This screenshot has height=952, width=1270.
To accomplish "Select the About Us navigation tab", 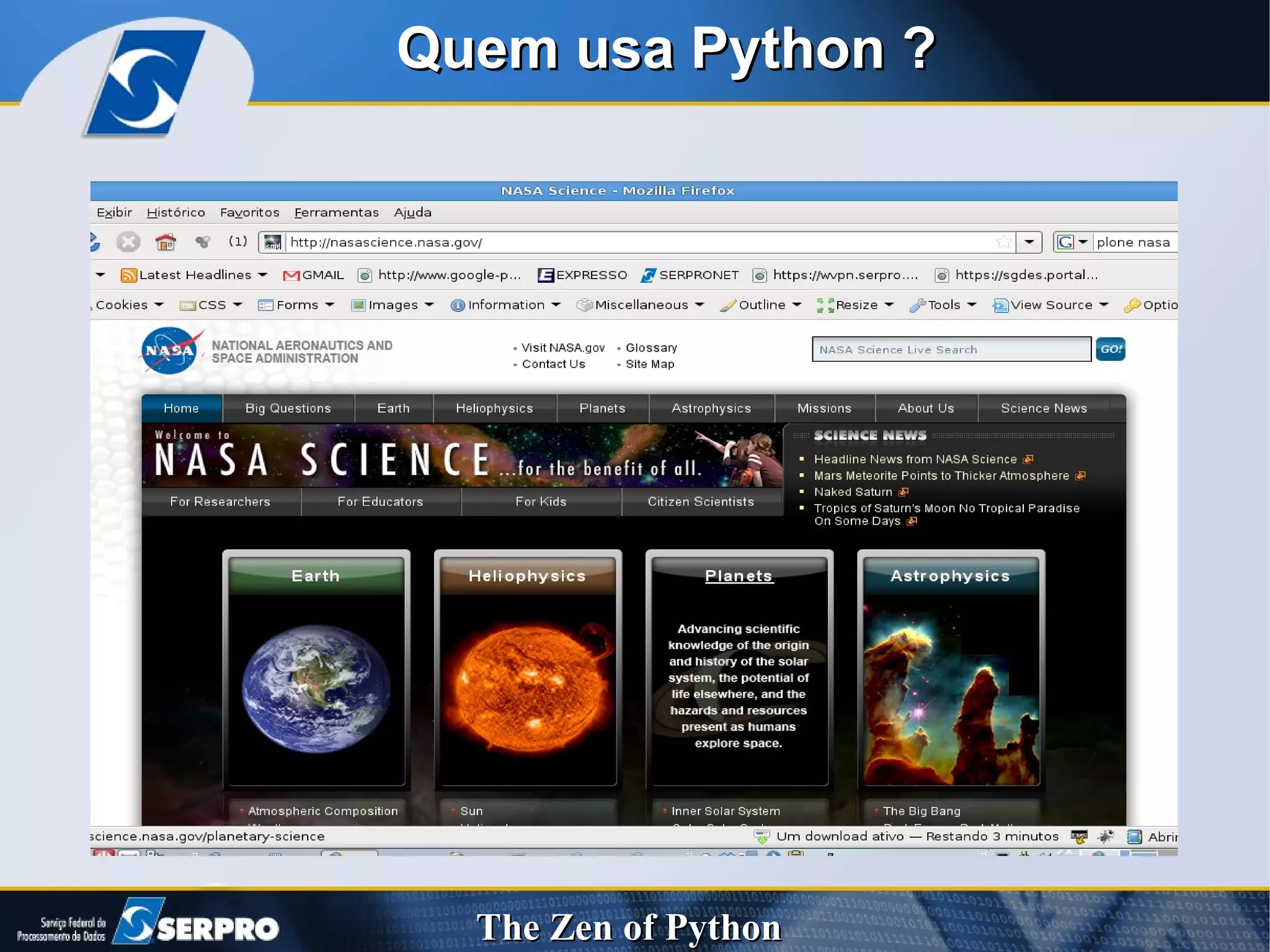I will coord(926,409).
